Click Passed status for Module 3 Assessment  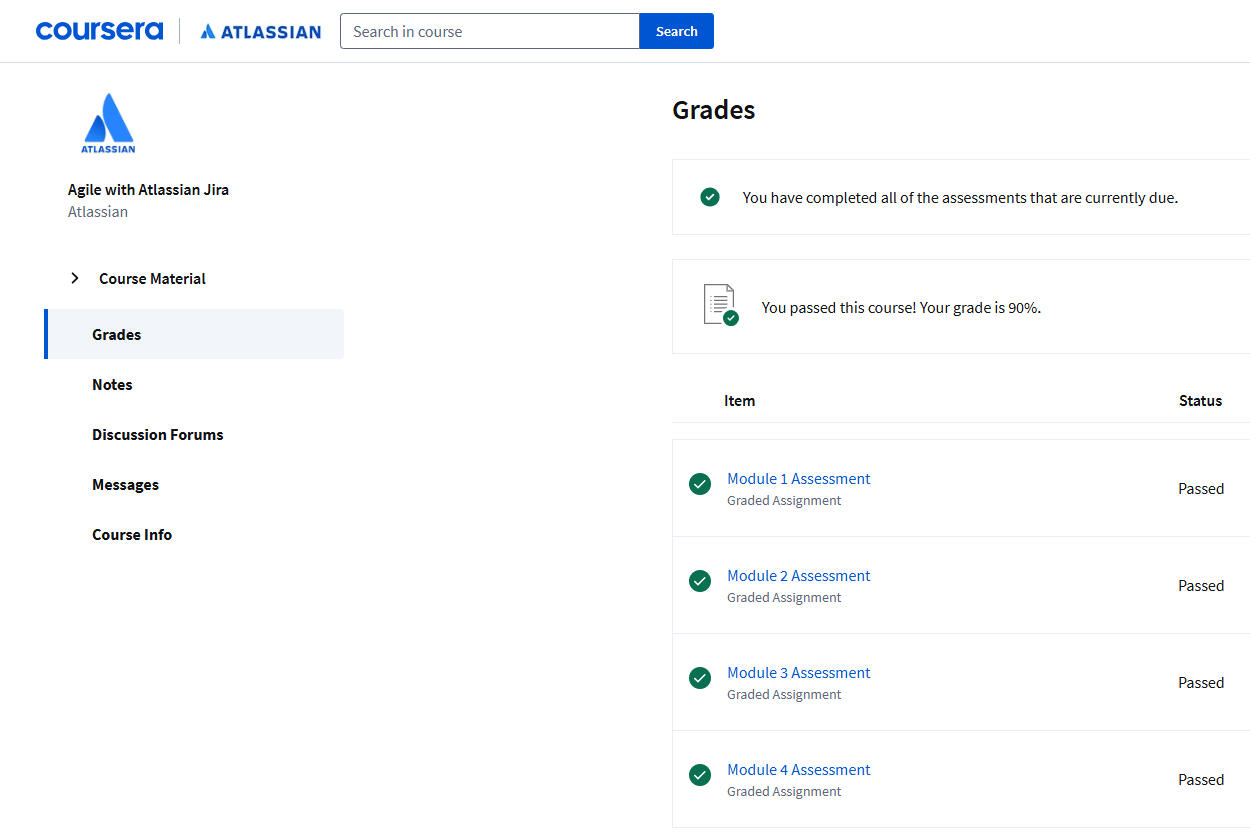click(1201, 682)
